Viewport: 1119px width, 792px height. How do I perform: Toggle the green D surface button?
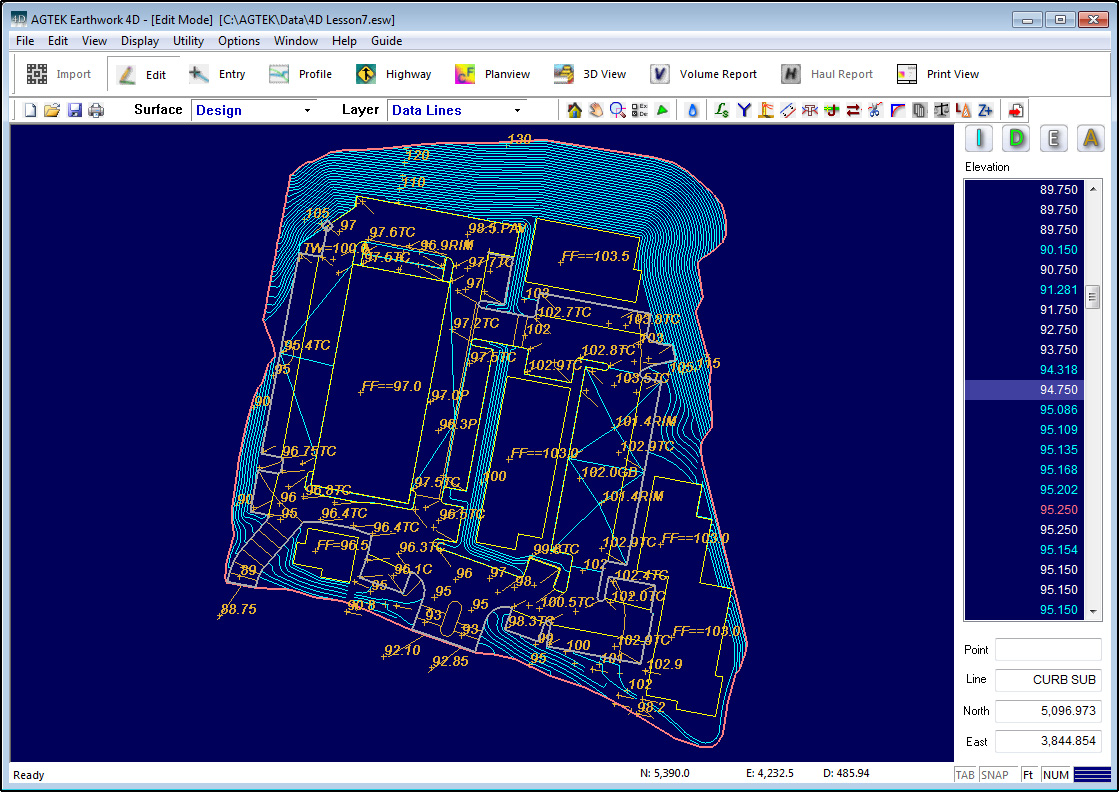point(1017,139)
